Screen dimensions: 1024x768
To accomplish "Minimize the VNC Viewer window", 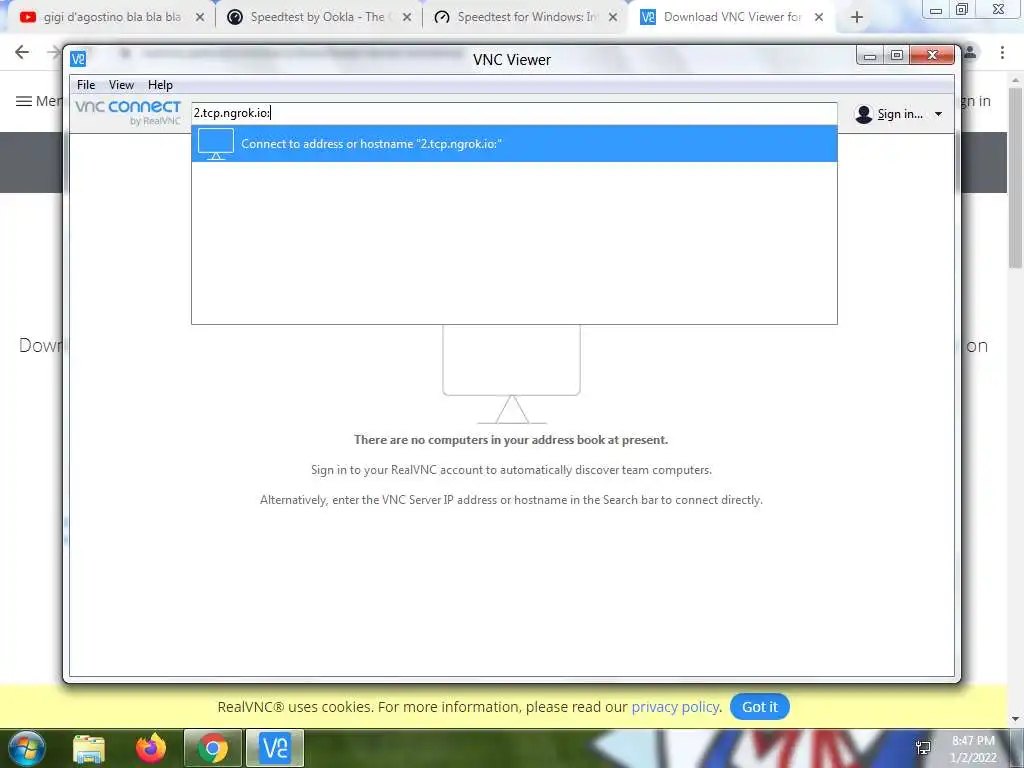I will click(870, 56).
